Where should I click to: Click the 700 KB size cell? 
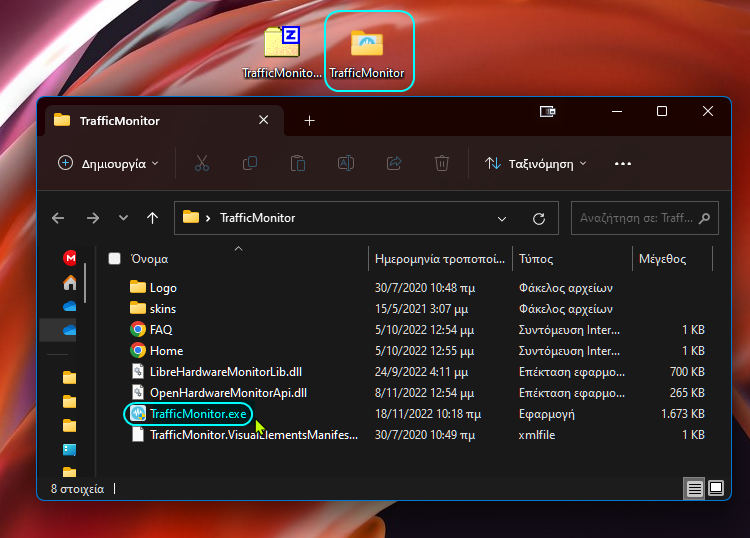coord(687,372)
